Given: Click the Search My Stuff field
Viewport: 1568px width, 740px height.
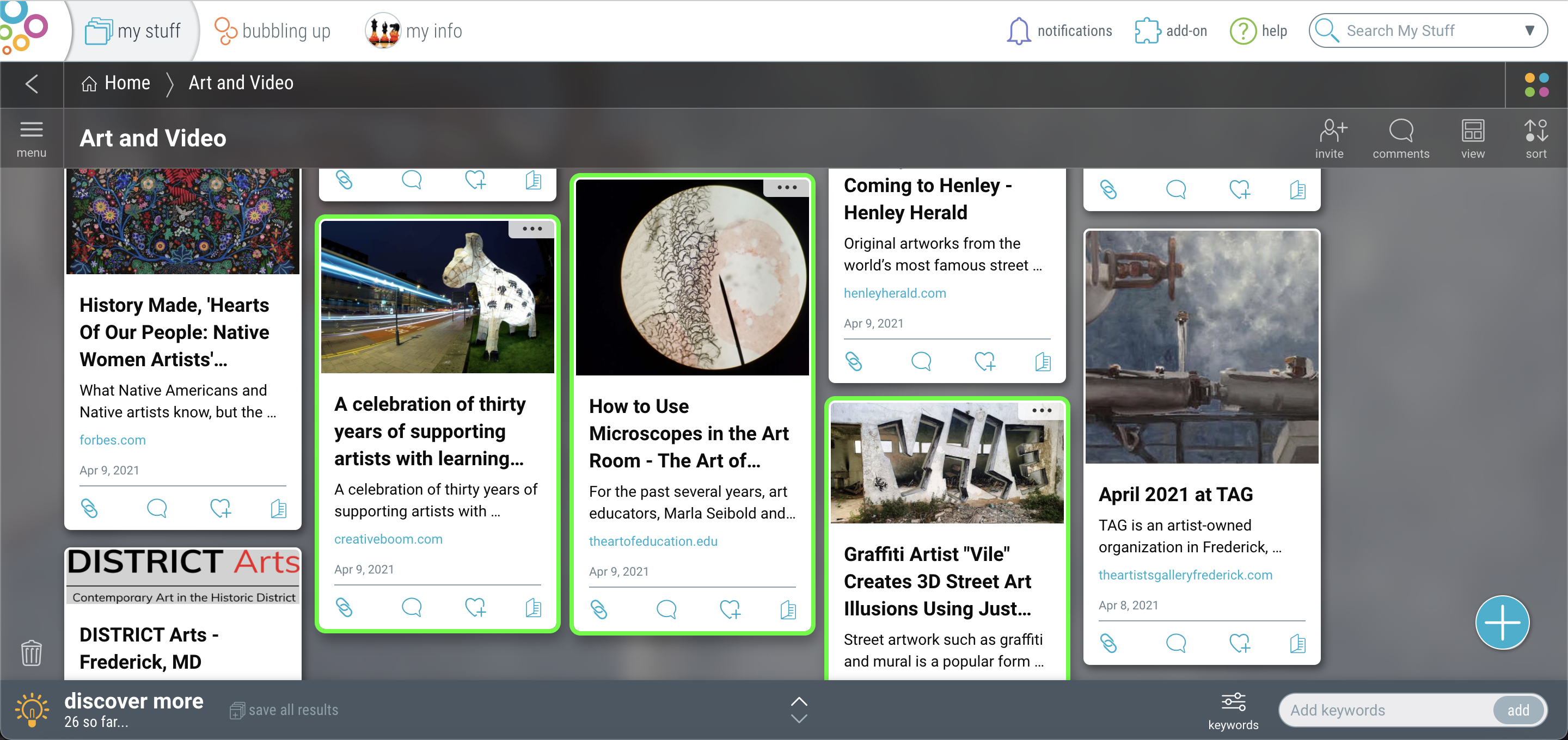Looking at the screenshot, I should click(x=1428, y=30).
